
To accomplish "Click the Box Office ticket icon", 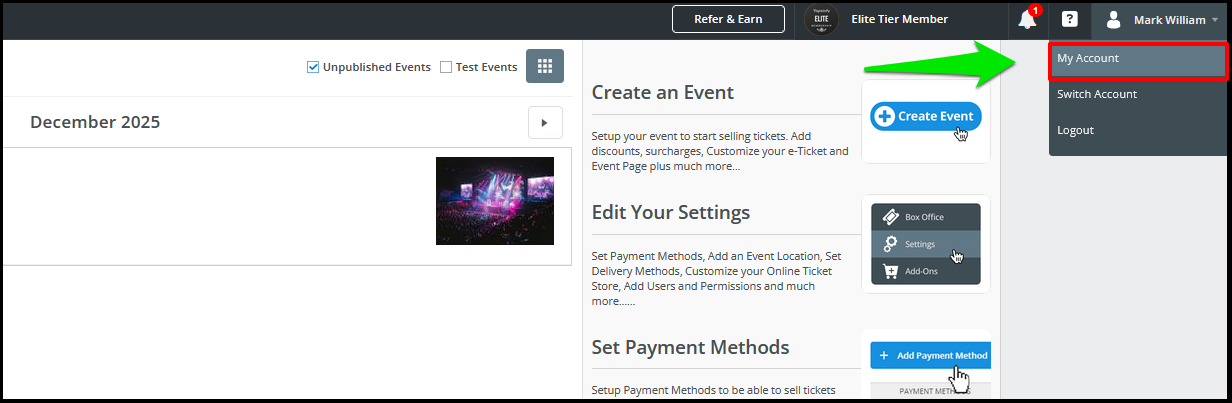I will 890,217.
